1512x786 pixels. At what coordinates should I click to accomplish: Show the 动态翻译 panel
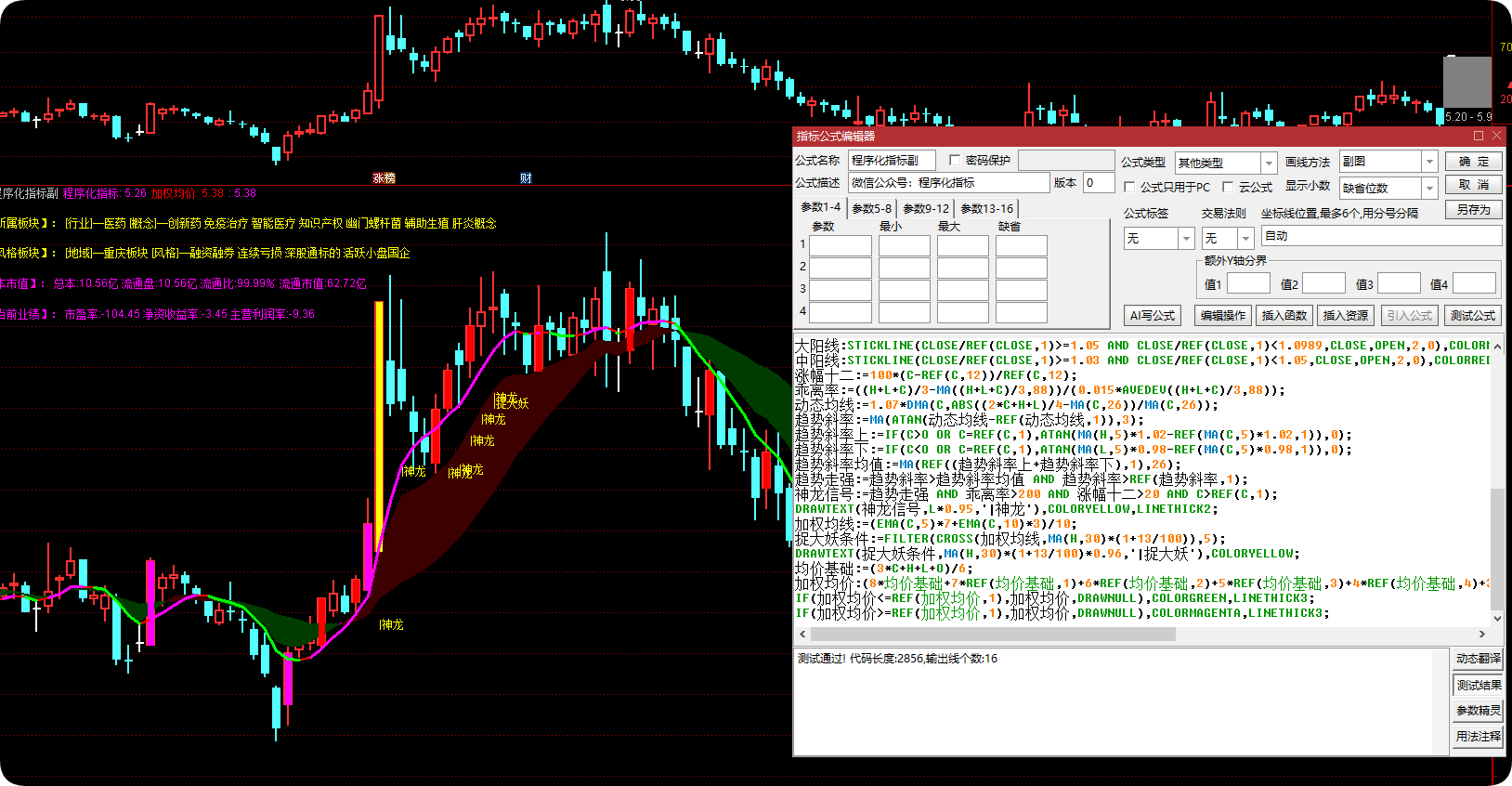click(x=1478, y=659)
